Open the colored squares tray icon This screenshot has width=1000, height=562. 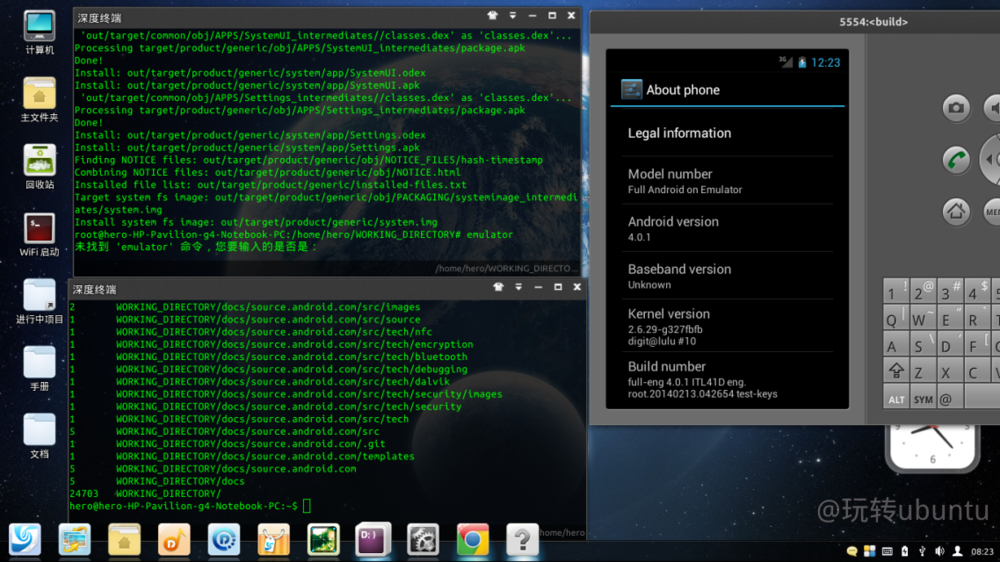click(869, 551)
